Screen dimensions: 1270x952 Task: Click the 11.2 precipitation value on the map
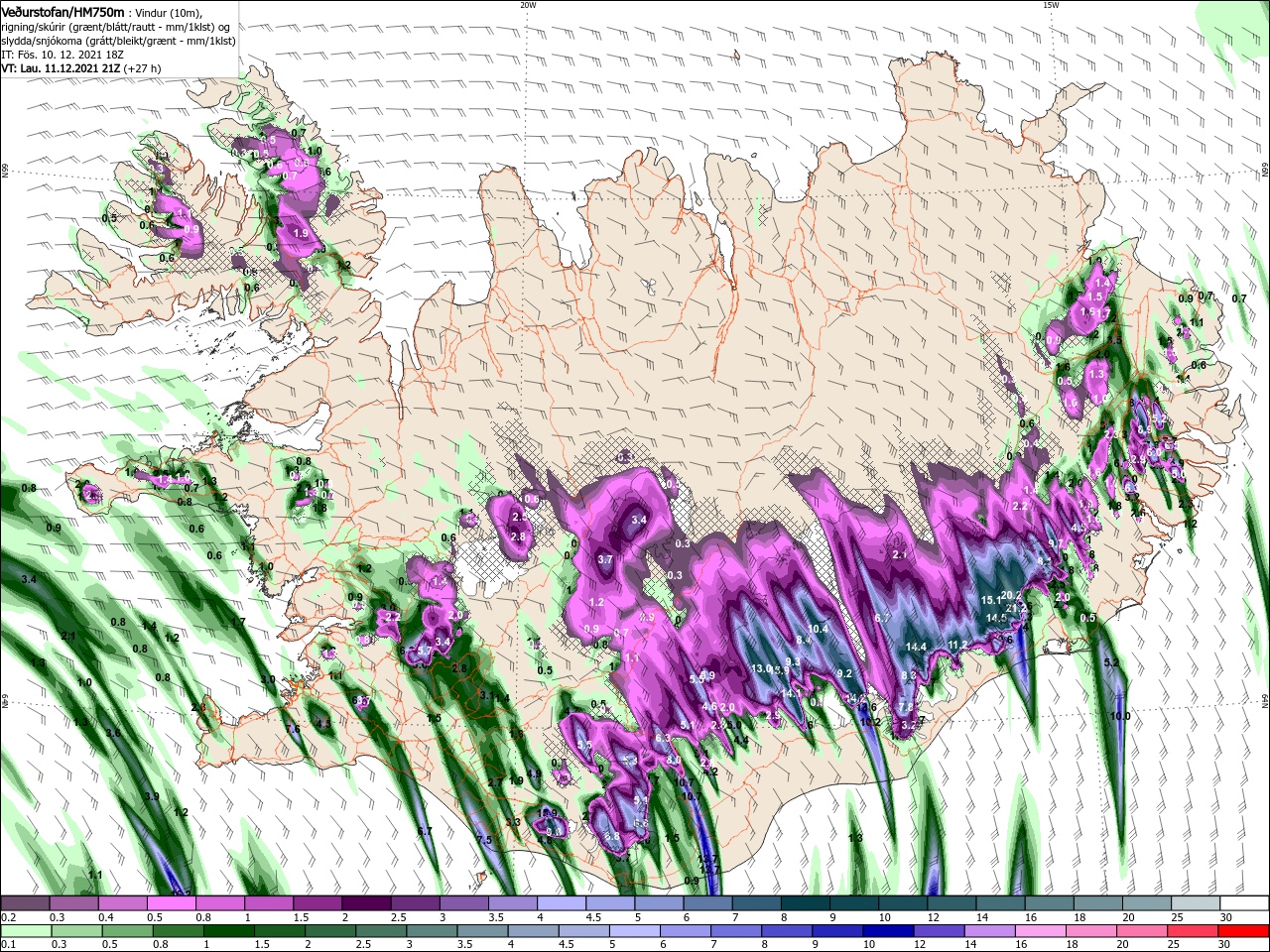tap(957, 645)
